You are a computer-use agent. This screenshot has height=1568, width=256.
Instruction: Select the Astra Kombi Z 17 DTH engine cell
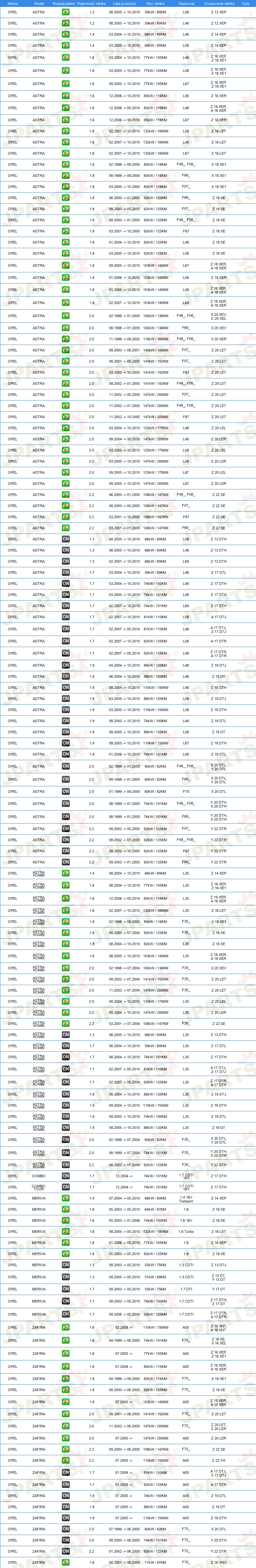tap(219, 1057)
